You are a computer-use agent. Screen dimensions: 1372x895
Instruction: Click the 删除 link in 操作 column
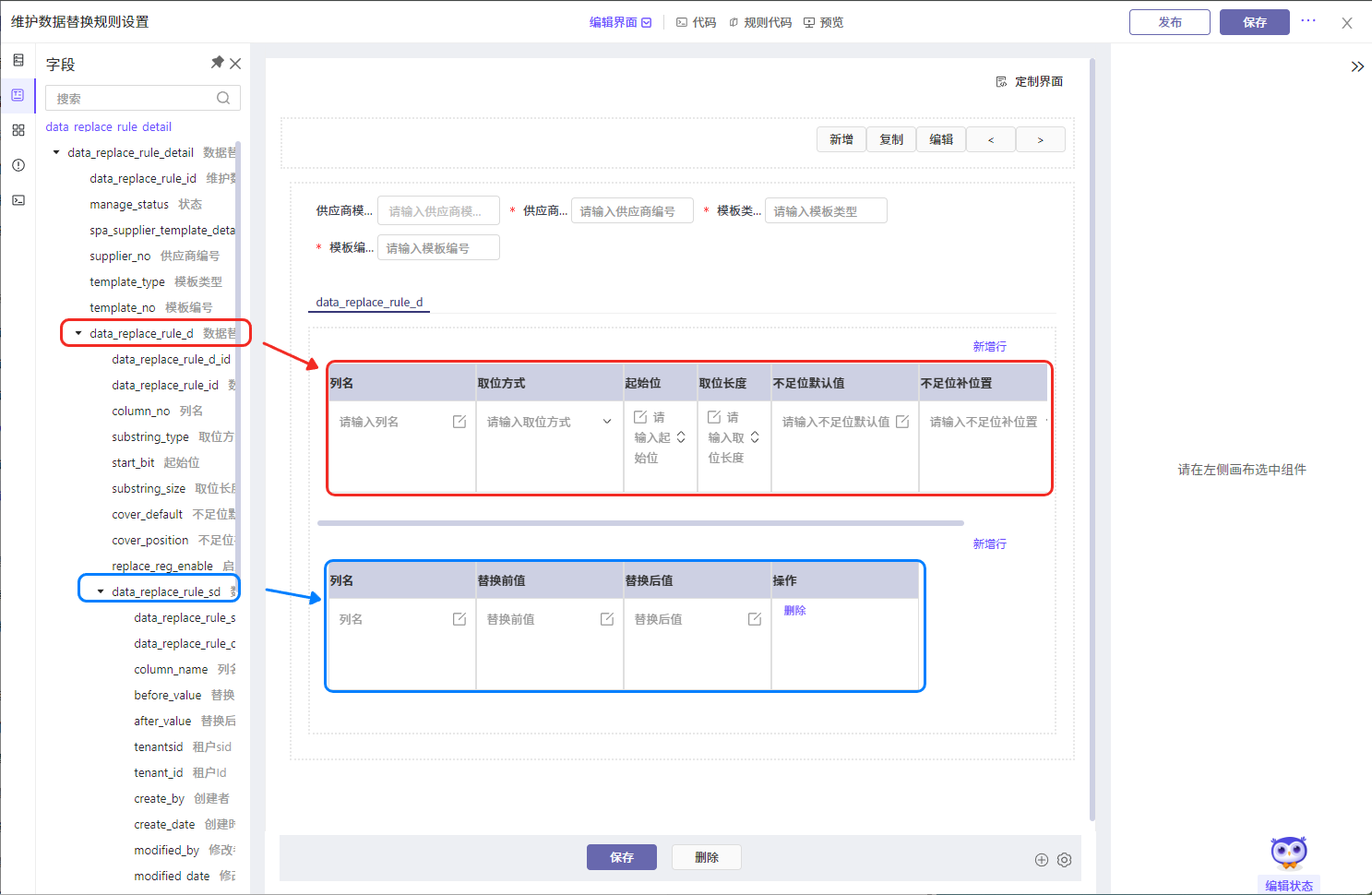[x=795, y=611]
